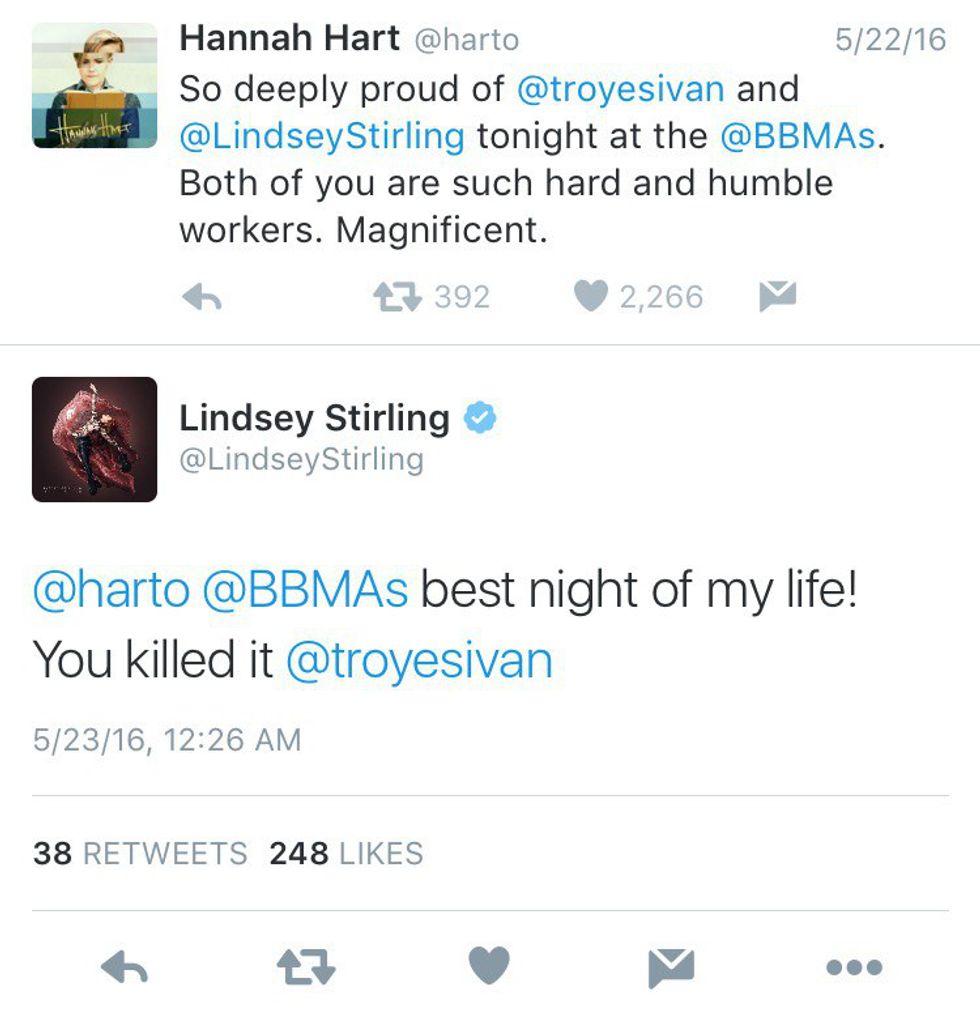This screenshot has width=980, height=1014.
Task: Open more options with three dots icon
Action: [855, 967]
